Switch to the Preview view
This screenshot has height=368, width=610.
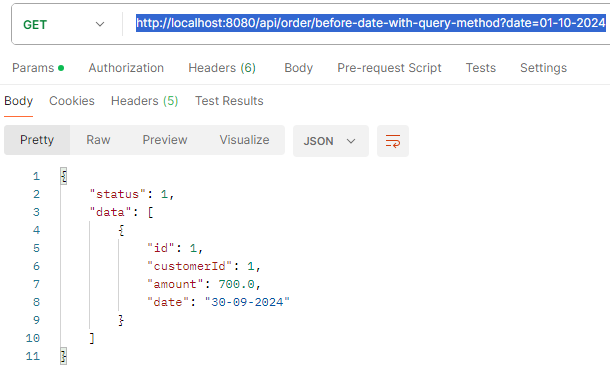[165, 140]
